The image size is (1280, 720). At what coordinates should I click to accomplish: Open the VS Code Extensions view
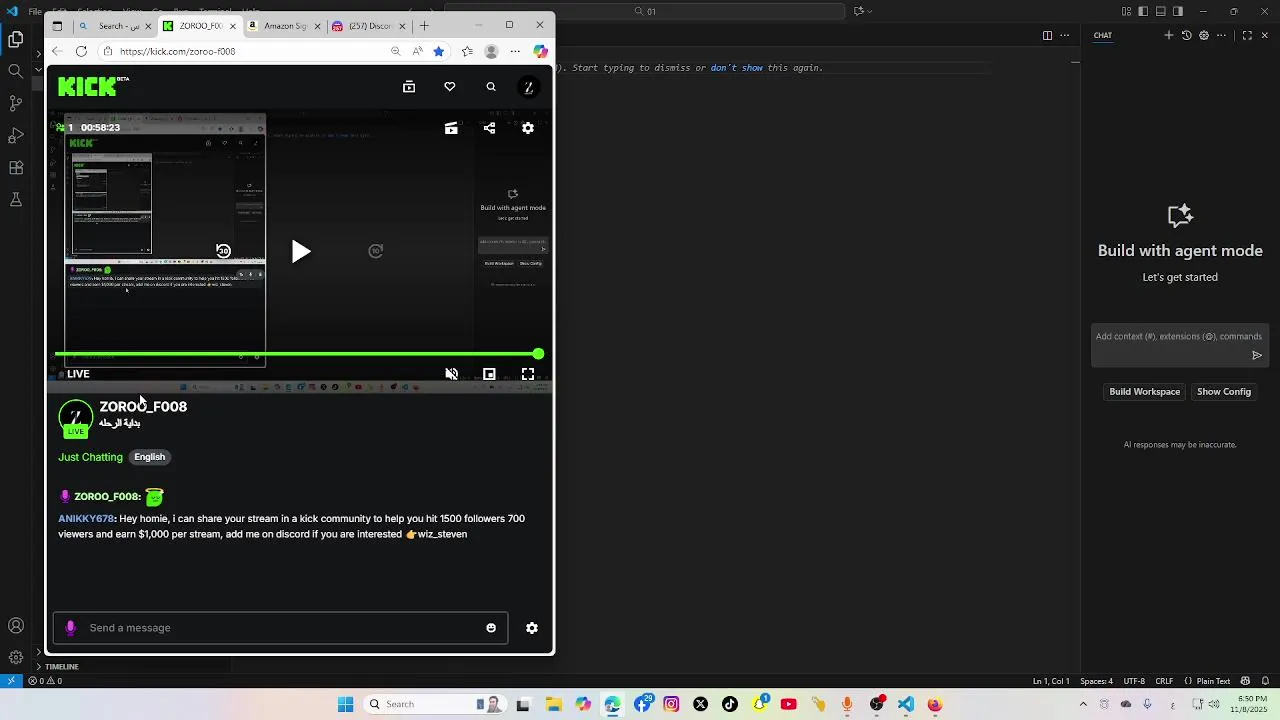(x=16, y=167)
